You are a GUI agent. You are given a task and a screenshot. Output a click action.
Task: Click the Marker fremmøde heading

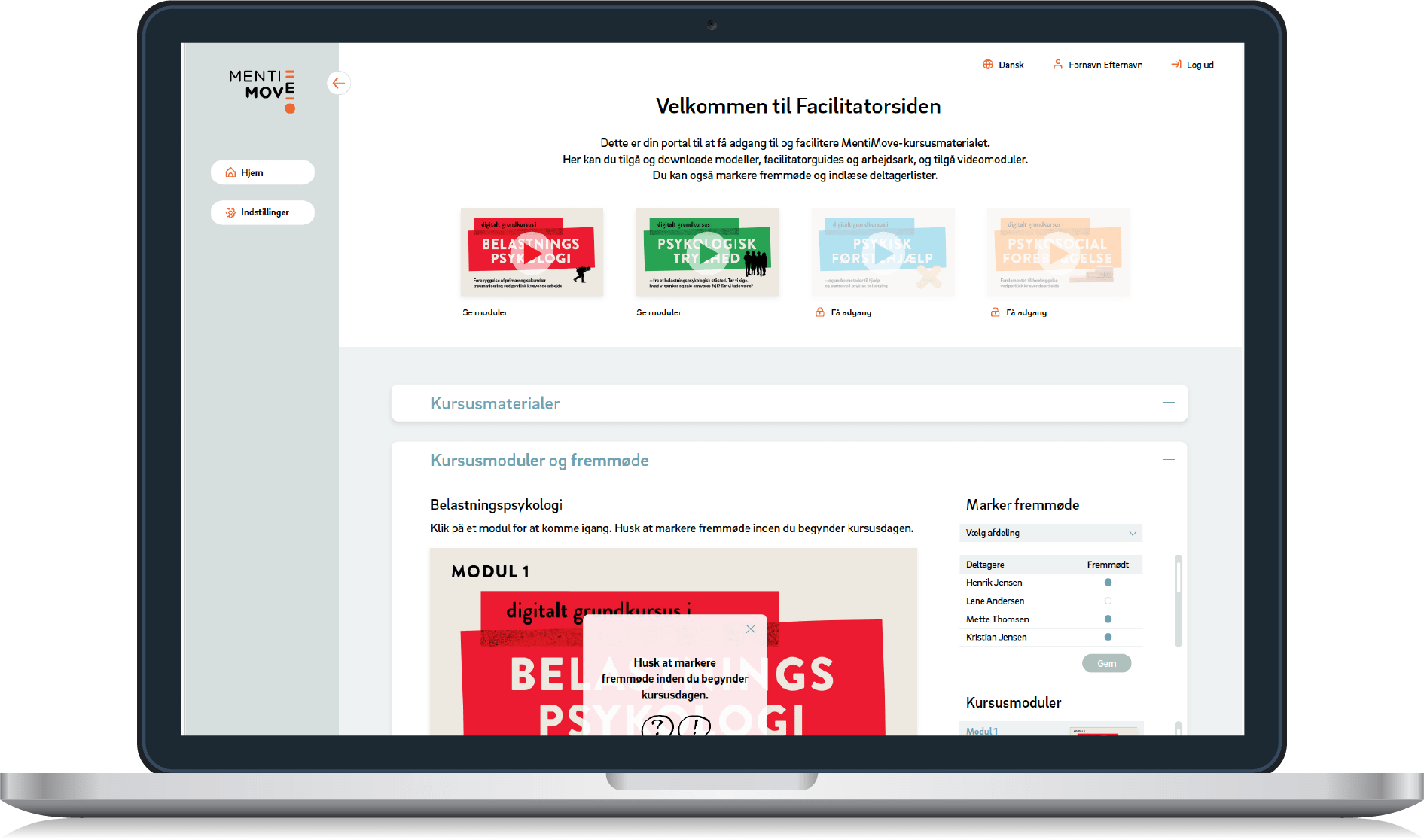(1023, 504)
